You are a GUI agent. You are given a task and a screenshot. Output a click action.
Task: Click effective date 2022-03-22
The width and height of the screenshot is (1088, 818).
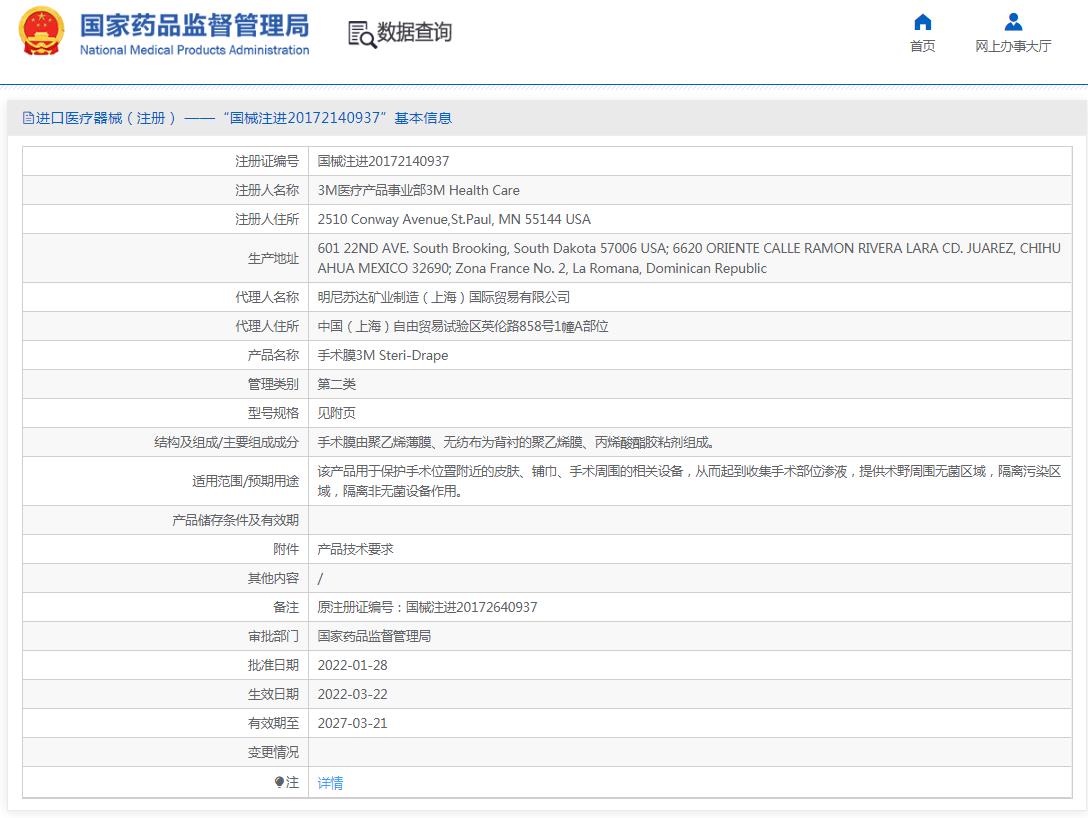pos(352,695)
